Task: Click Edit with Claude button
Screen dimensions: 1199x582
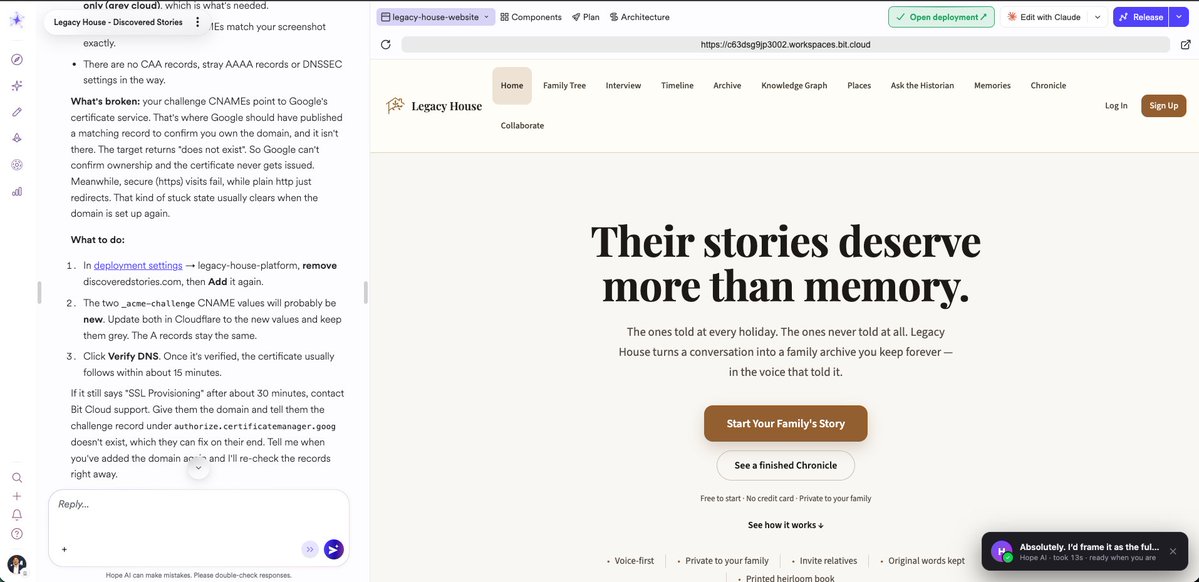Action: coord(1045,17)
